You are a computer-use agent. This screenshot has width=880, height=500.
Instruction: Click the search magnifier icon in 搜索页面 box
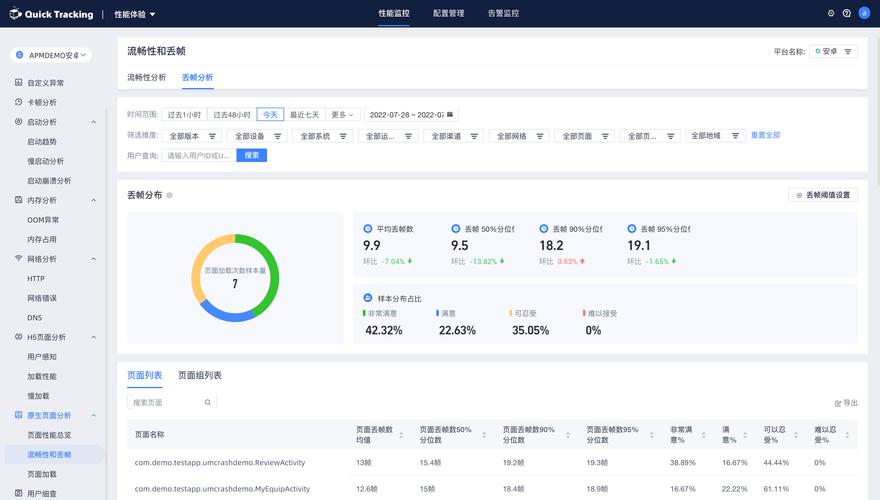point(208,402)
